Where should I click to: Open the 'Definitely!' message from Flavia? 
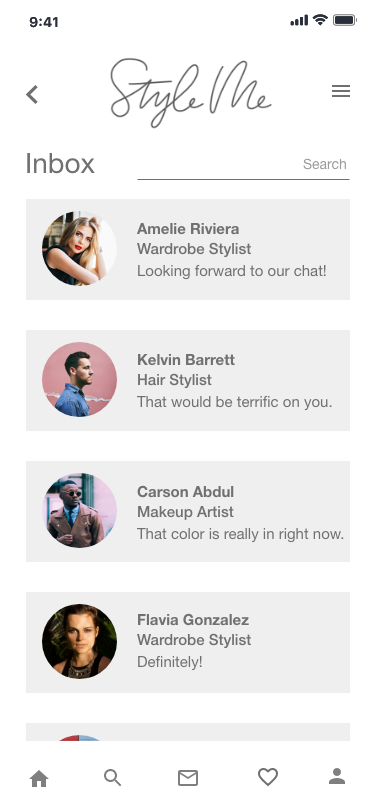pyautogui.click(x=170, y=662)
